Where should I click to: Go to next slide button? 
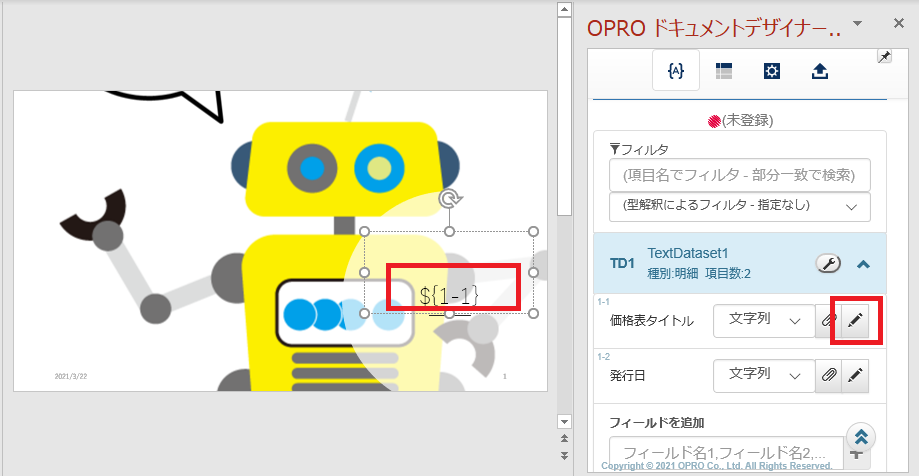coord(564,455)
